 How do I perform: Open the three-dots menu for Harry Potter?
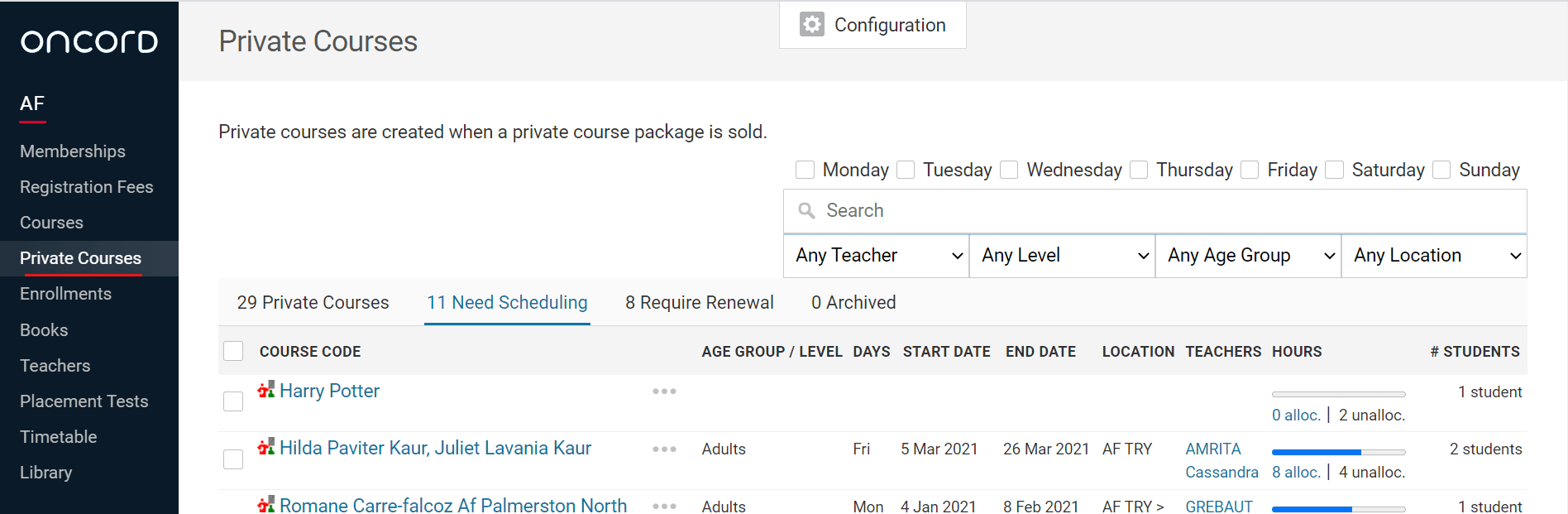[664, 392]
